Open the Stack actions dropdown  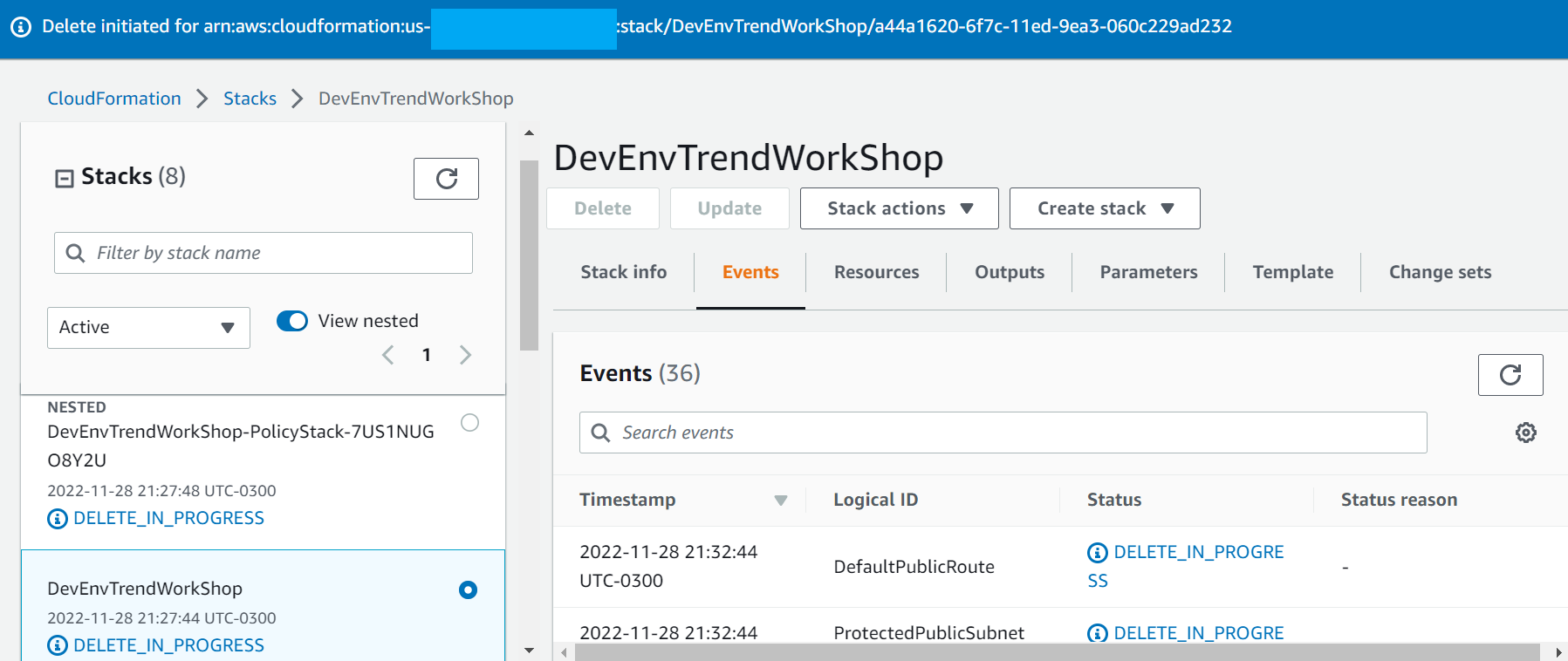tap(900, 208)
